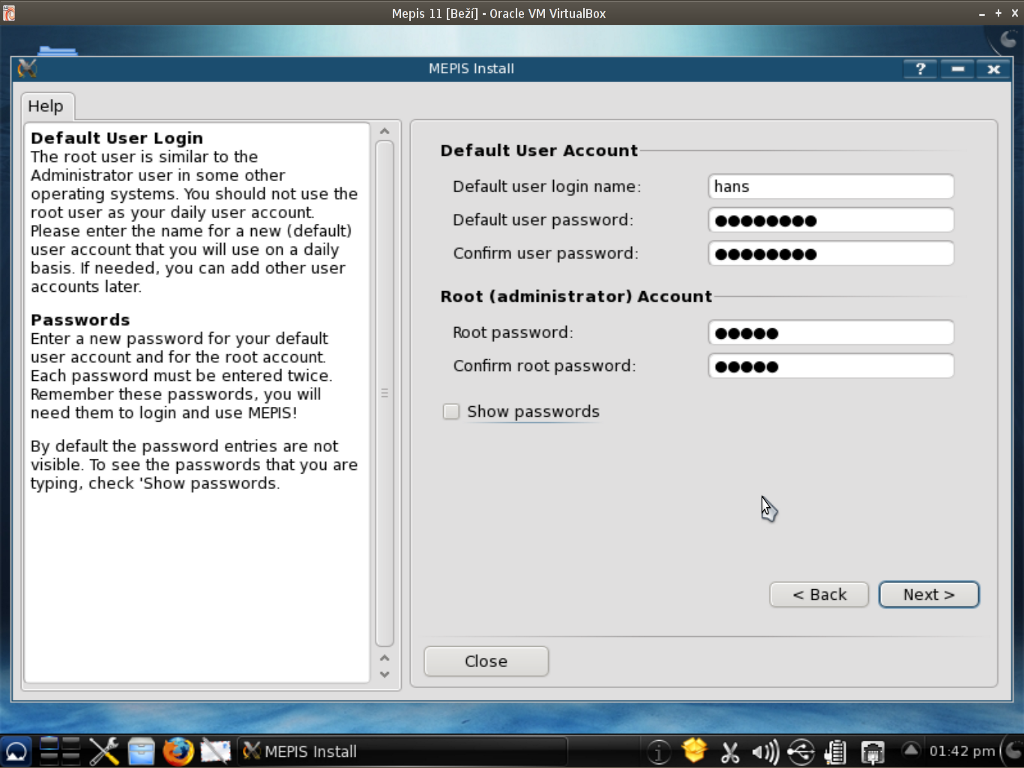Click the Default User Login heading

coord(117,138)
